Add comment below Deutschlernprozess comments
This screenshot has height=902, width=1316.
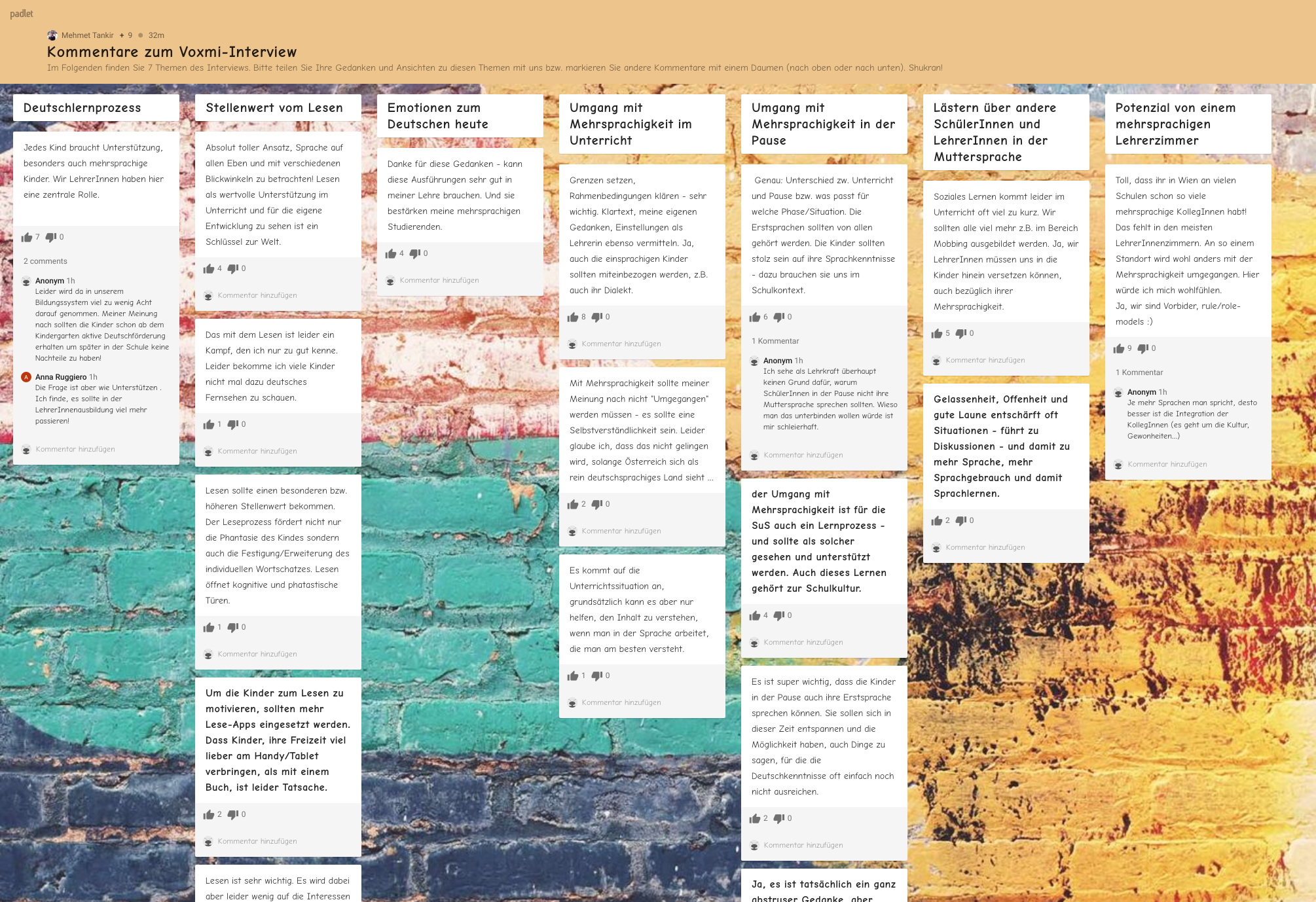point(75,449)
